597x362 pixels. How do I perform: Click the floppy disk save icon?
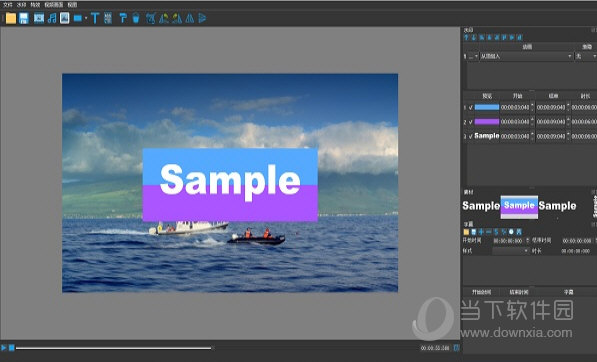tap(24, 18)
